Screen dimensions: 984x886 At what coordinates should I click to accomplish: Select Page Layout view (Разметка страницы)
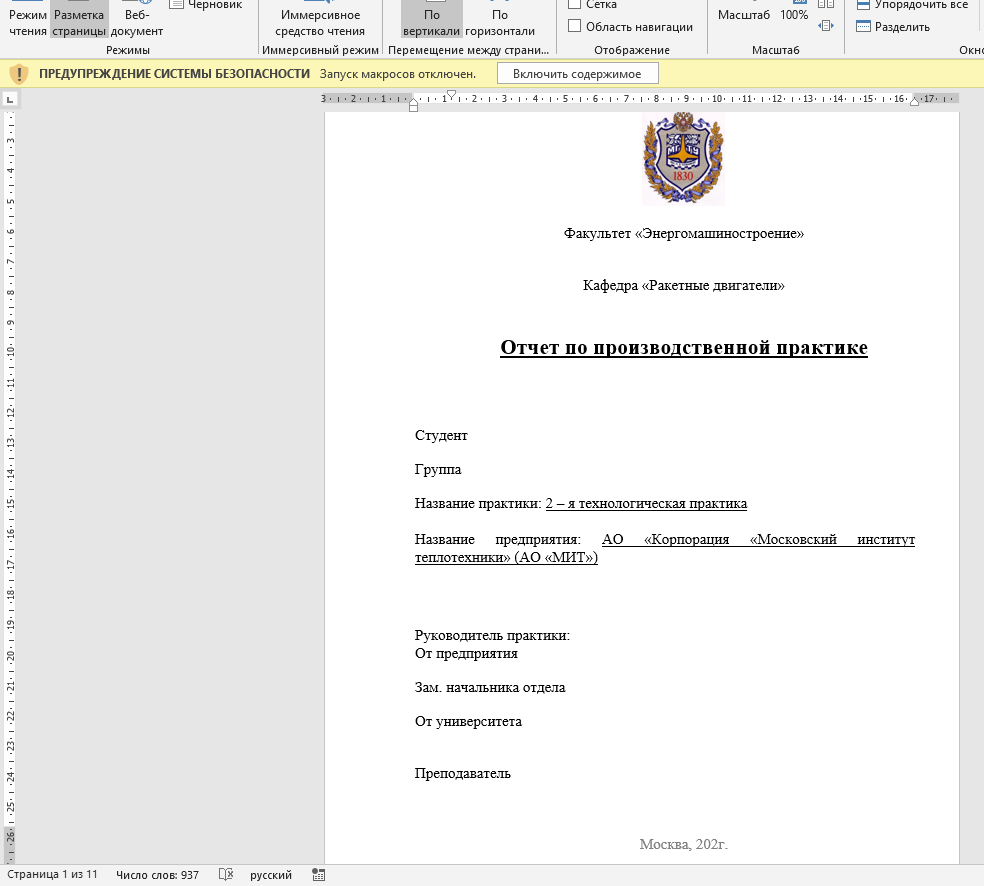[79, 22]
